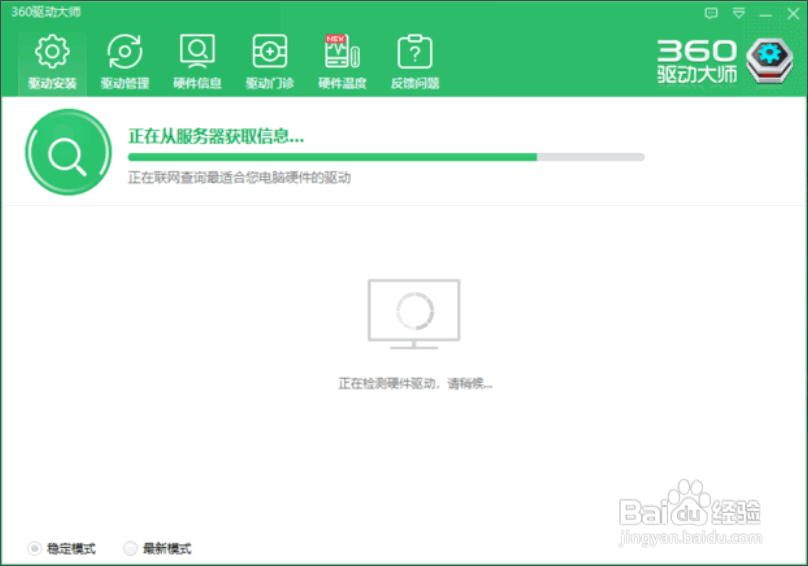Click the text 正在检测硬件驱动，请稍候...
808x566 pixels.
coord(415,384)
